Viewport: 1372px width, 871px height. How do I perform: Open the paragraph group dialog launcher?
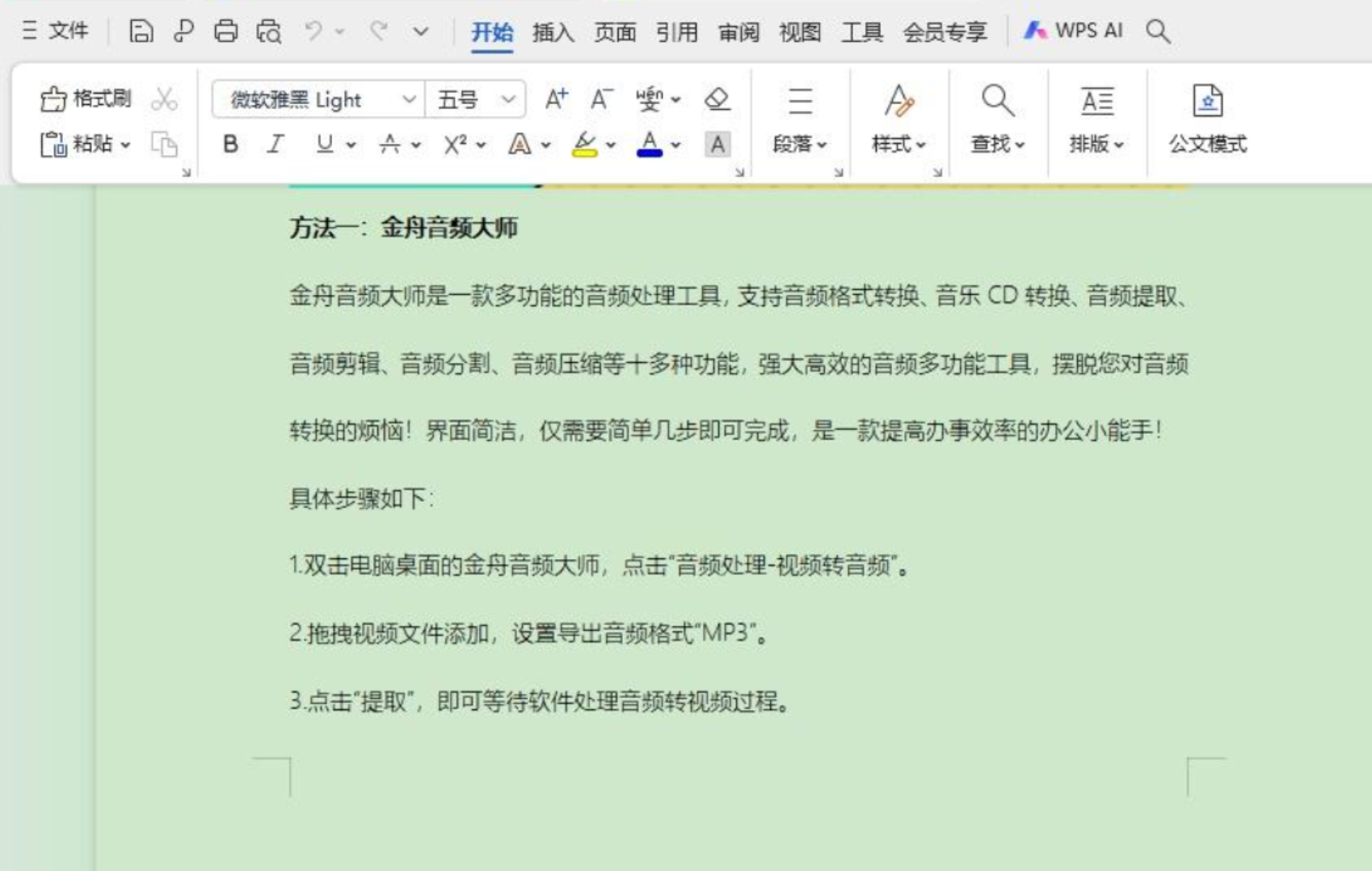pos(839,171)
